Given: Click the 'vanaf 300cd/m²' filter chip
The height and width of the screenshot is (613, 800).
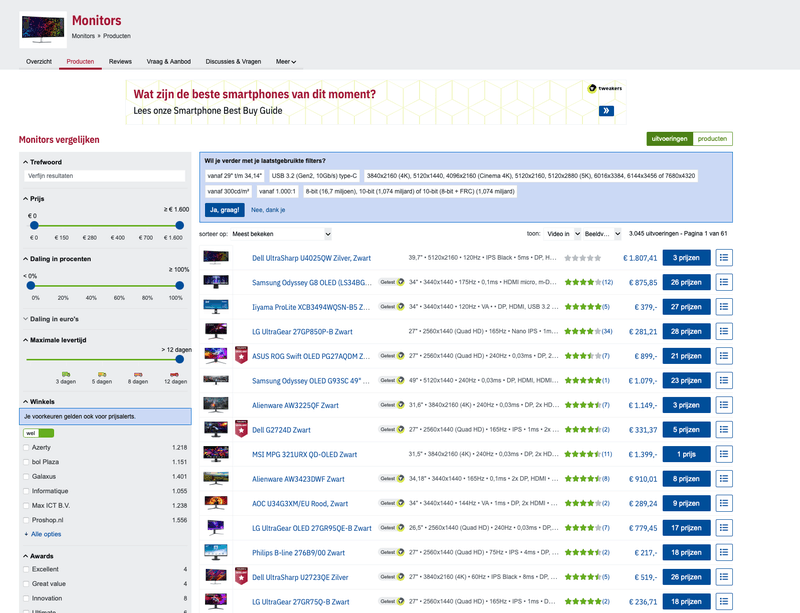Looking at the screenshot, I should (x=229, y=191).
